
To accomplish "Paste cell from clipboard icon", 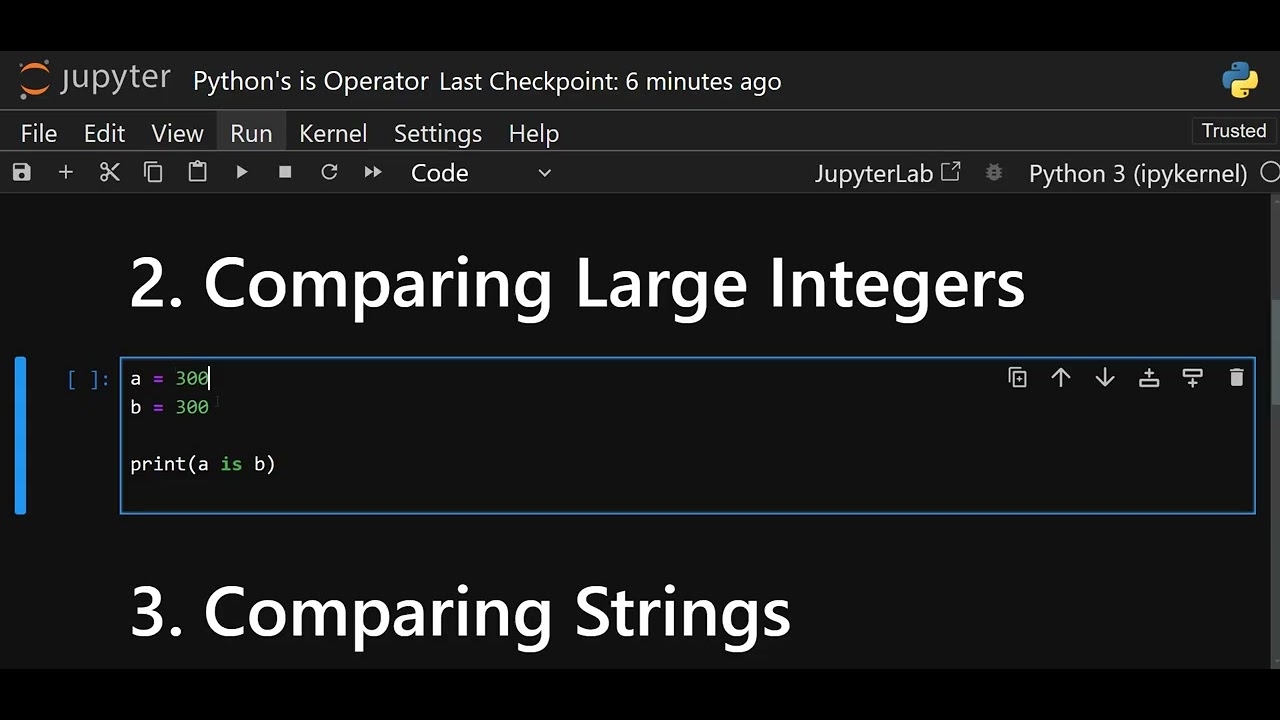I will point(197,173).
